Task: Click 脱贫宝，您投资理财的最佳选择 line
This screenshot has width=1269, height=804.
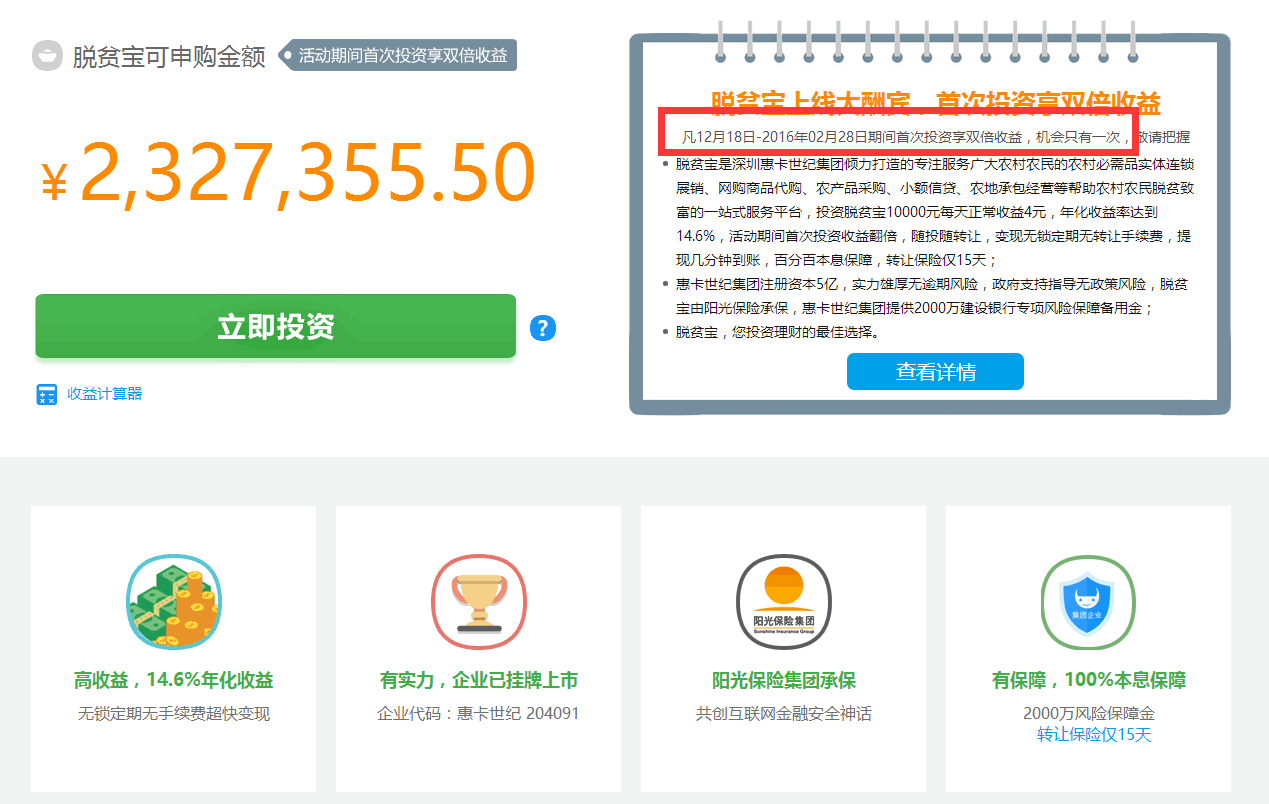Action: pos(777,332)
